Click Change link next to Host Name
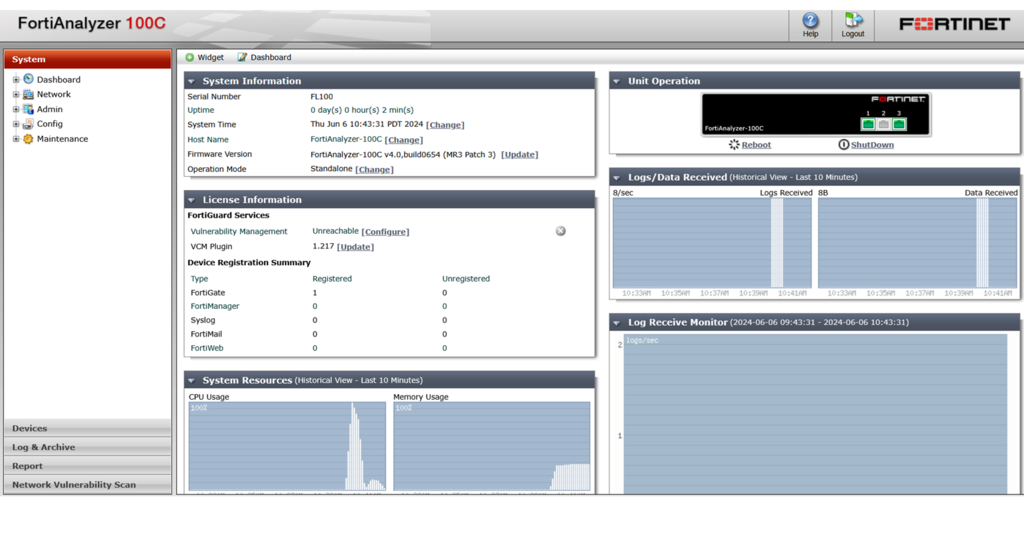The height and width of the screenshot is (546, 1024). pyautogui.click(x=404, y=140)
